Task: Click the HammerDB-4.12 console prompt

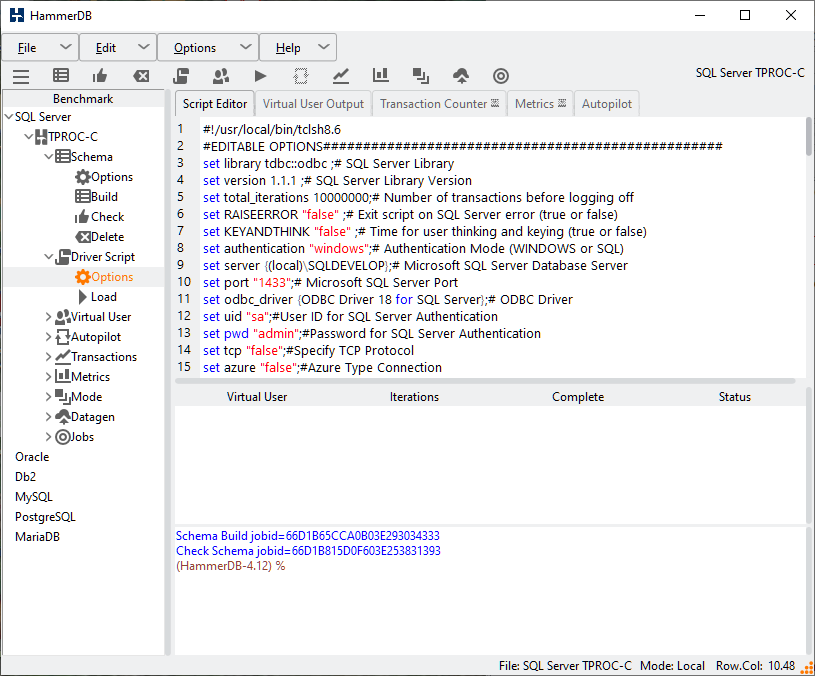Action: click(x=230, y=566)
